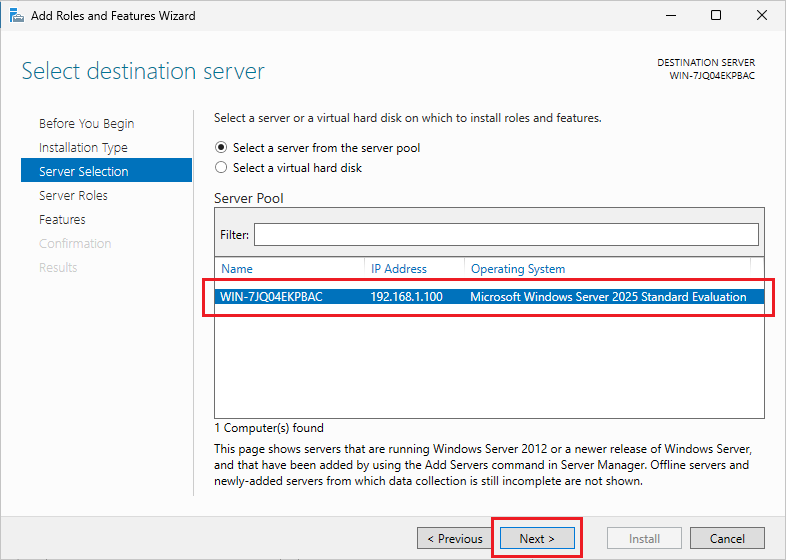Minimize the Add Roles wizard window
The height and width of the screenshot is (560, 786).
670,16
